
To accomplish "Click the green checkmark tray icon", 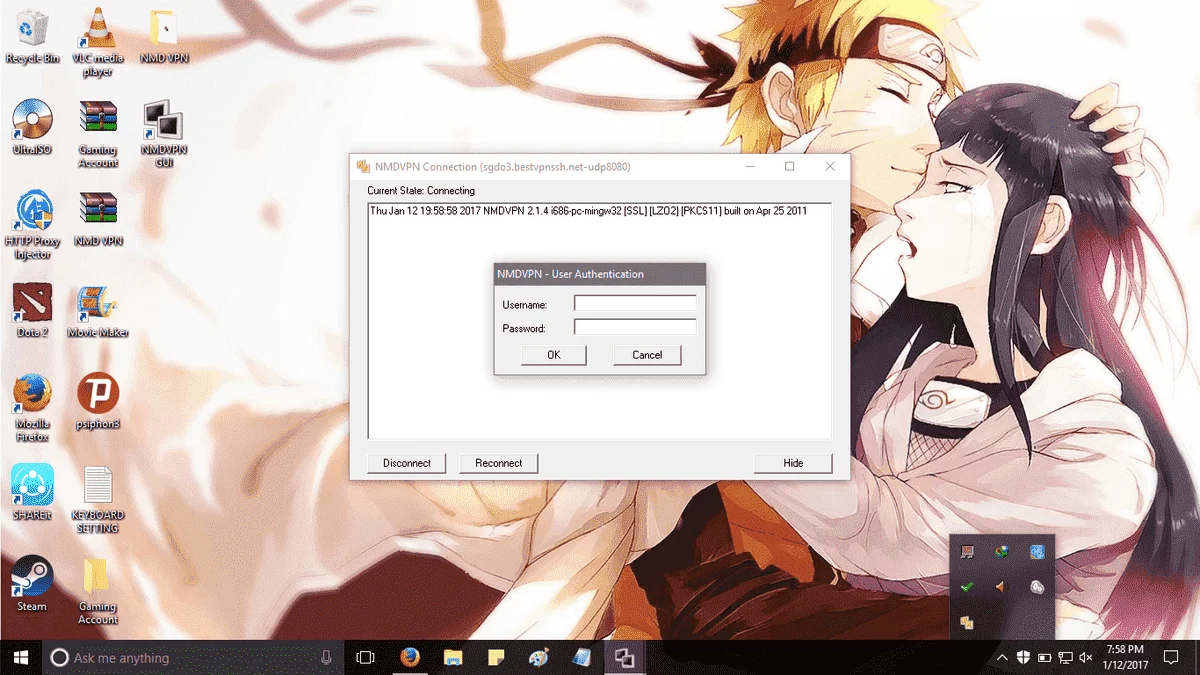I will pyautogui.click(x=967, y=587).
